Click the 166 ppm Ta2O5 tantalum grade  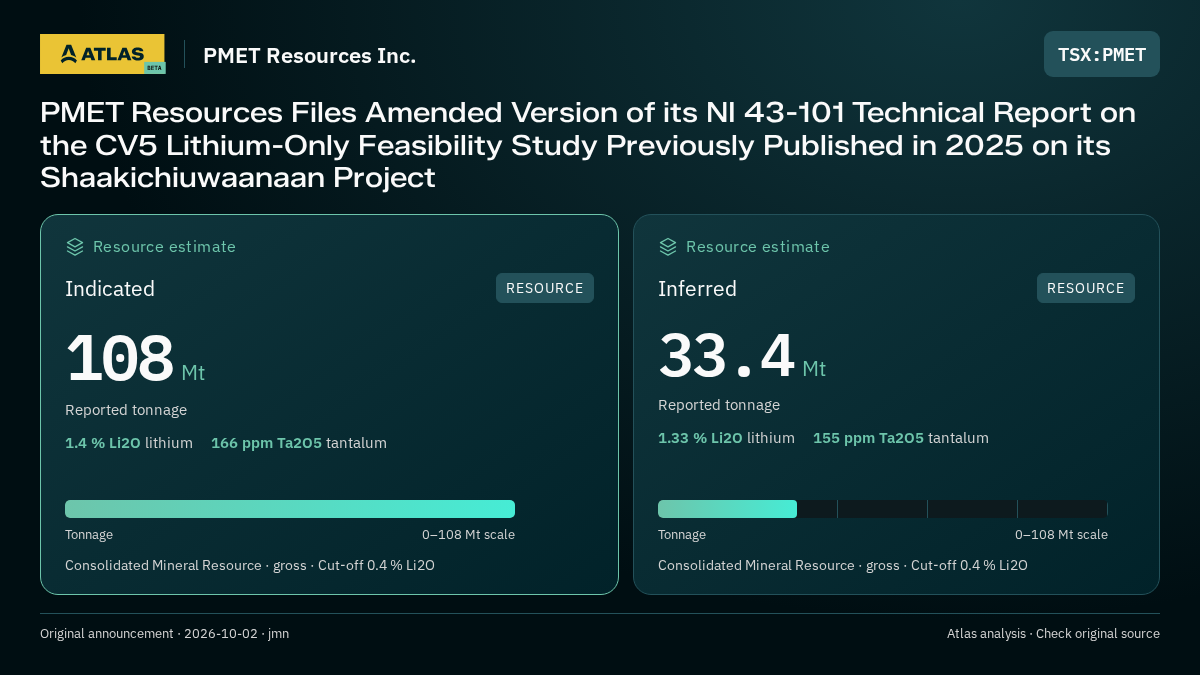[x=299, y=443]
